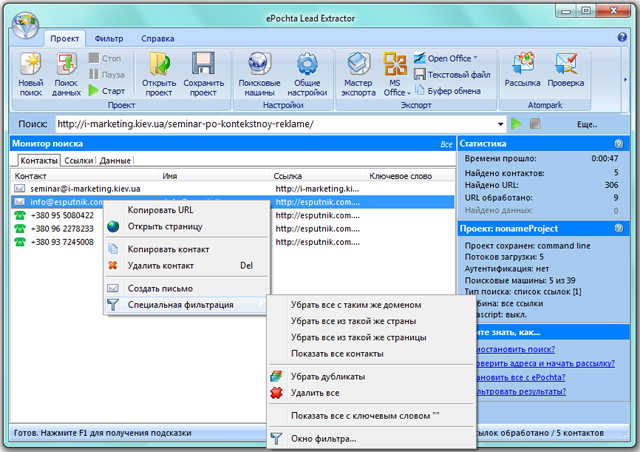Open link ending 'результаты?'
The height and width of the screenshot is (452, 640).
[521, 392]
